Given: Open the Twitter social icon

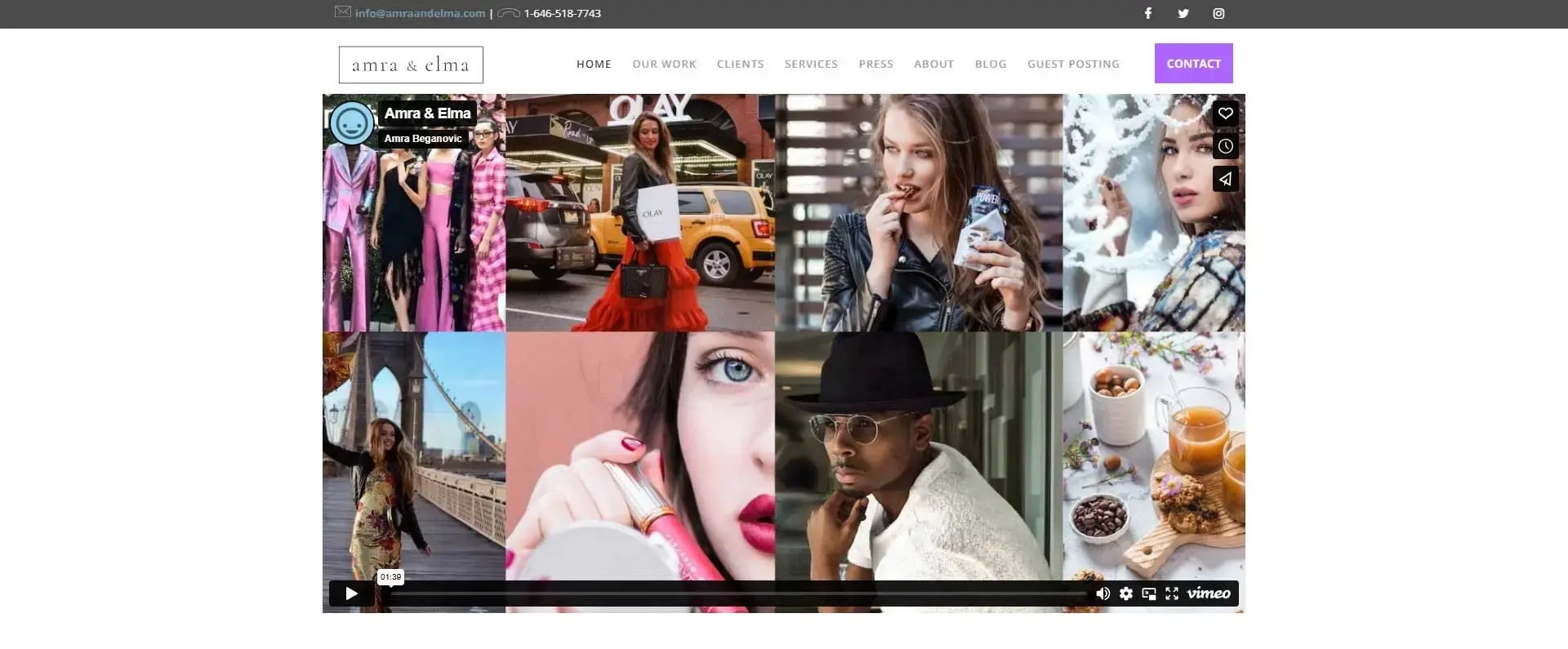Looking at the screenshot, I should [1183, 13].
